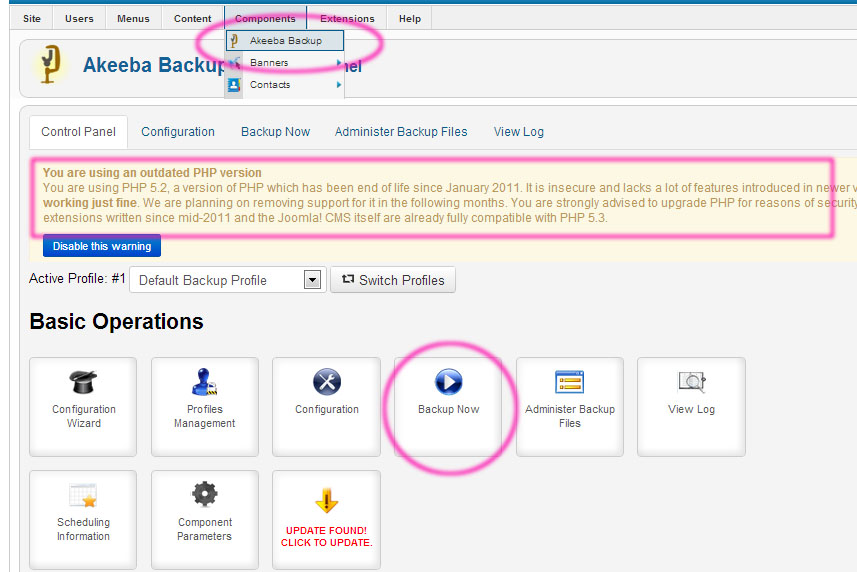
Task: Open the Users menu
Action: (x=79, y=19)
